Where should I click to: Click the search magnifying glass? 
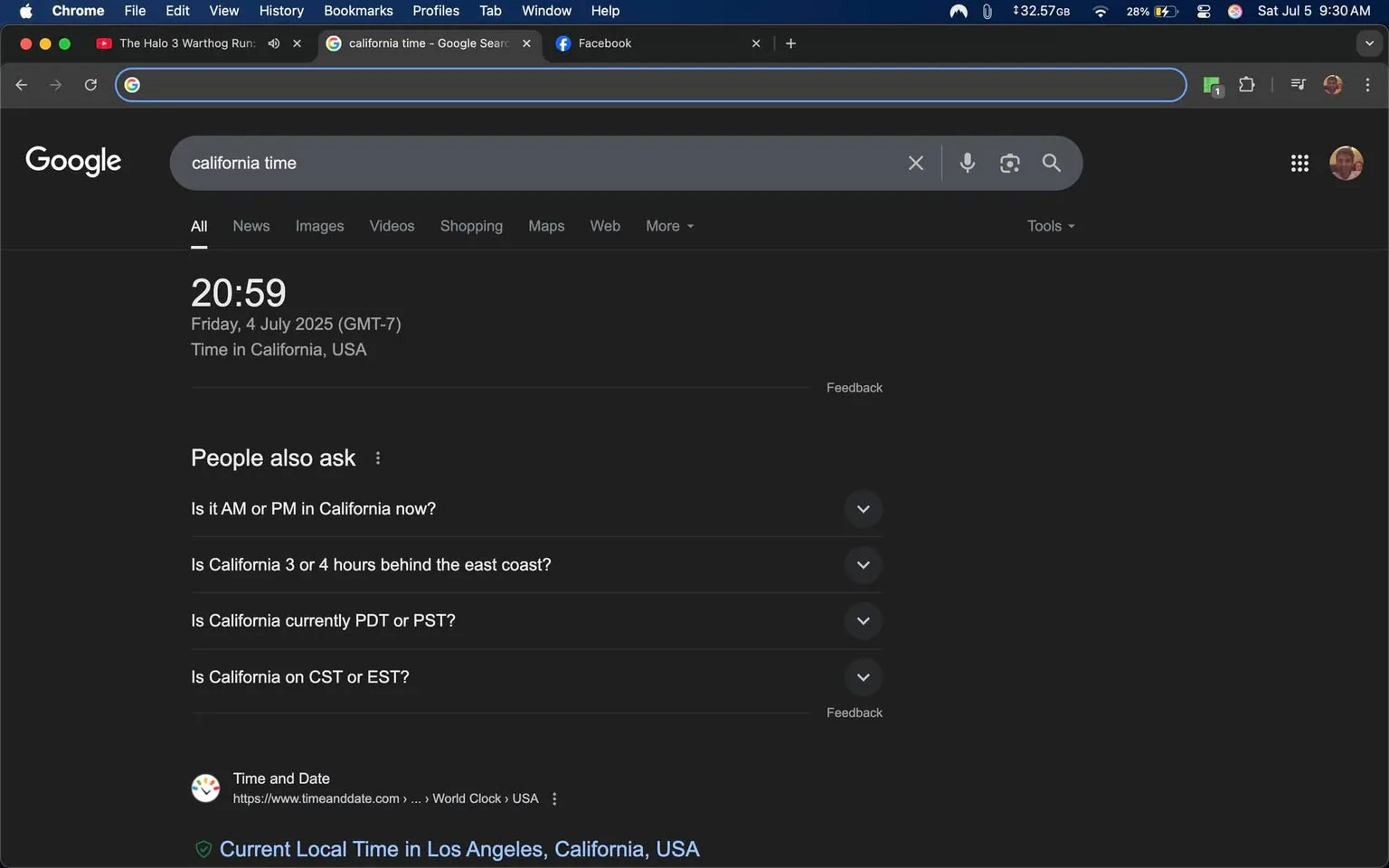coord(1050,164)
